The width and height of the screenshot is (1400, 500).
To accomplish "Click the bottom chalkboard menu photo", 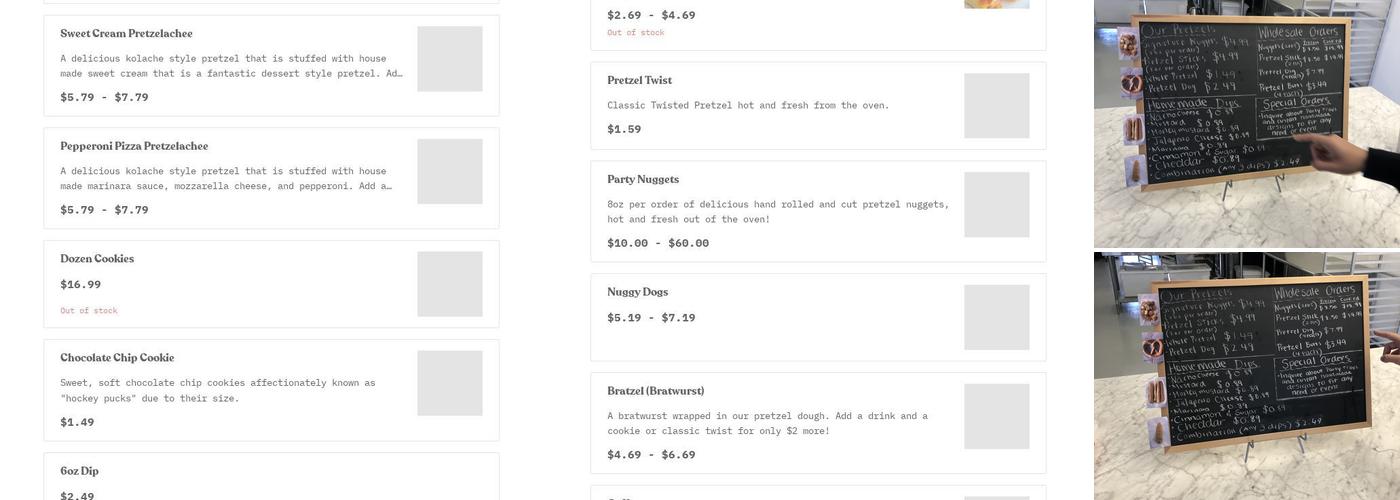I will click(x=1247, y=376).
